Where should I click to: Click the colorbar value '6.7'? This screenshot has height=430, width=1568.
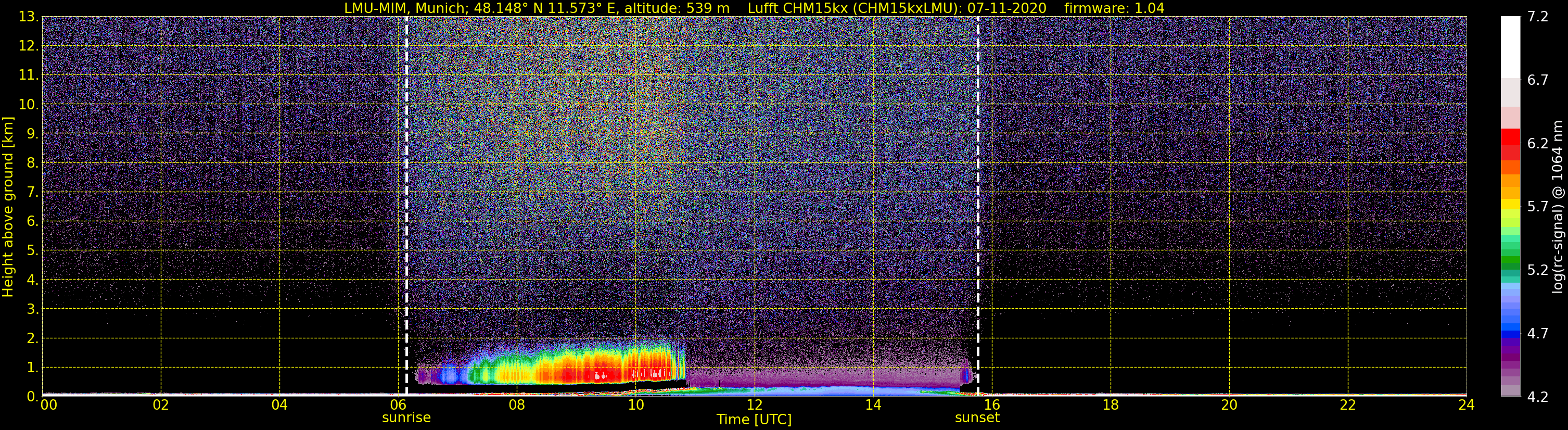[x=1538, y=80]
